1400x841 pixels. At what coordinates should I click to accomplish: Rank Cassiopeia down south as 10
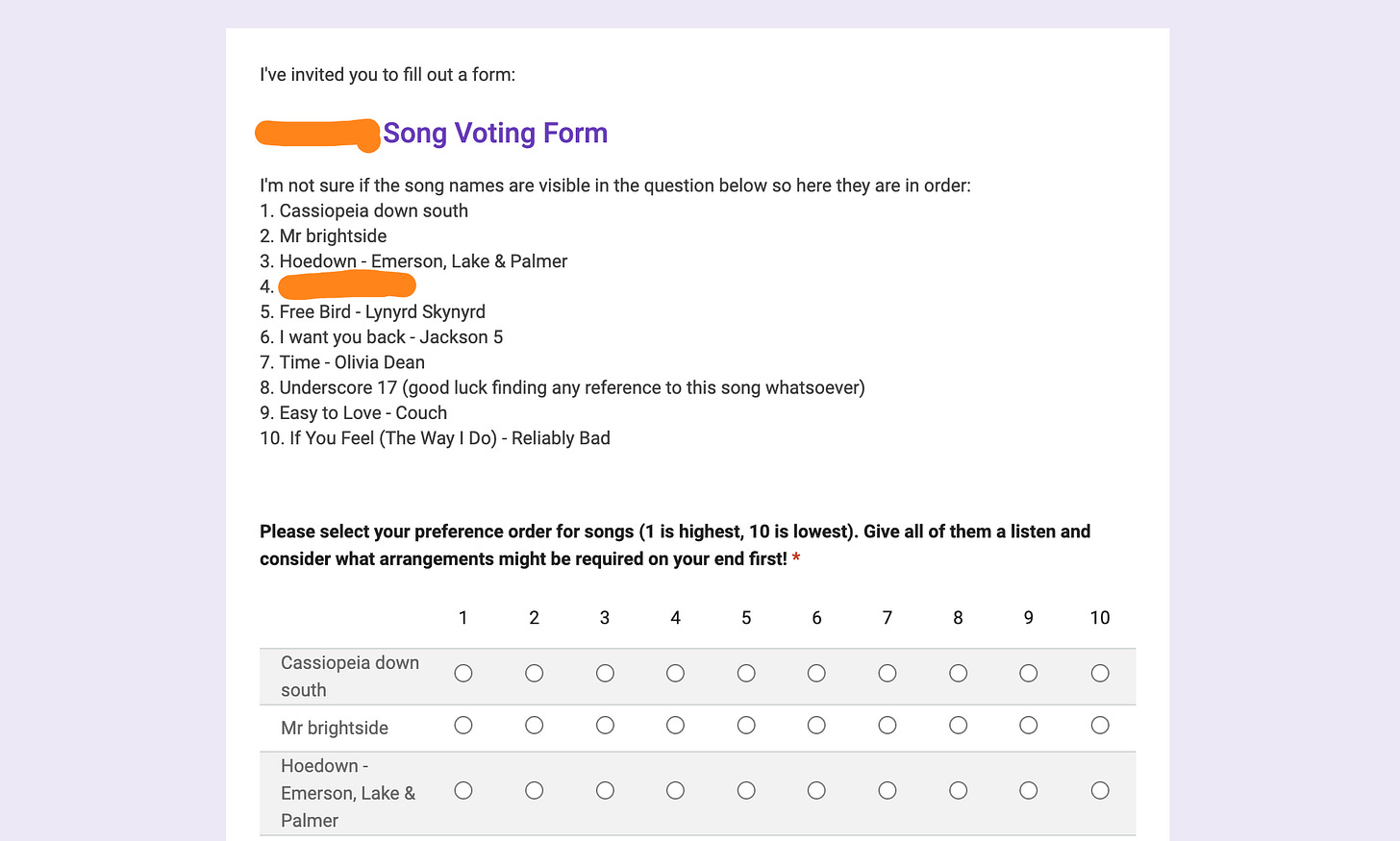(1100, 674)
